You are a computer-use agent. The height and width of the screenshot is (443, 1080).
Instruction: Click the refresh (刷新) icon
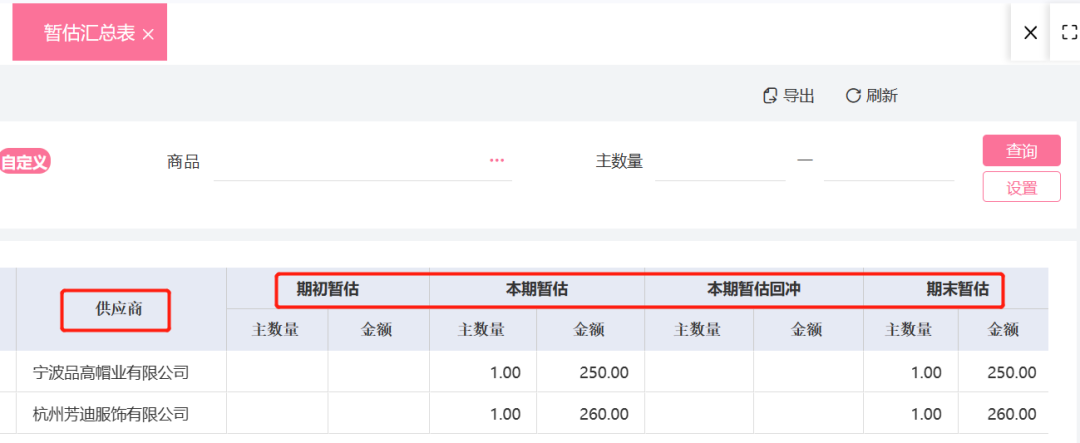853,96
